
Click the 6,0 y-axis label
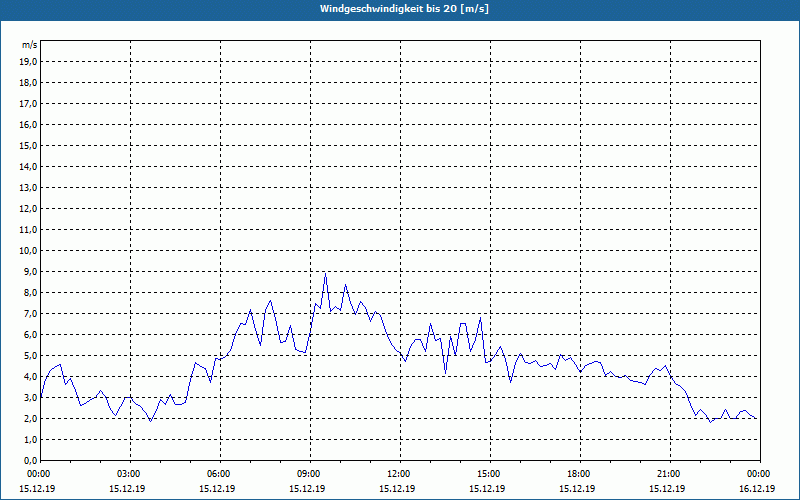[30, 334]
